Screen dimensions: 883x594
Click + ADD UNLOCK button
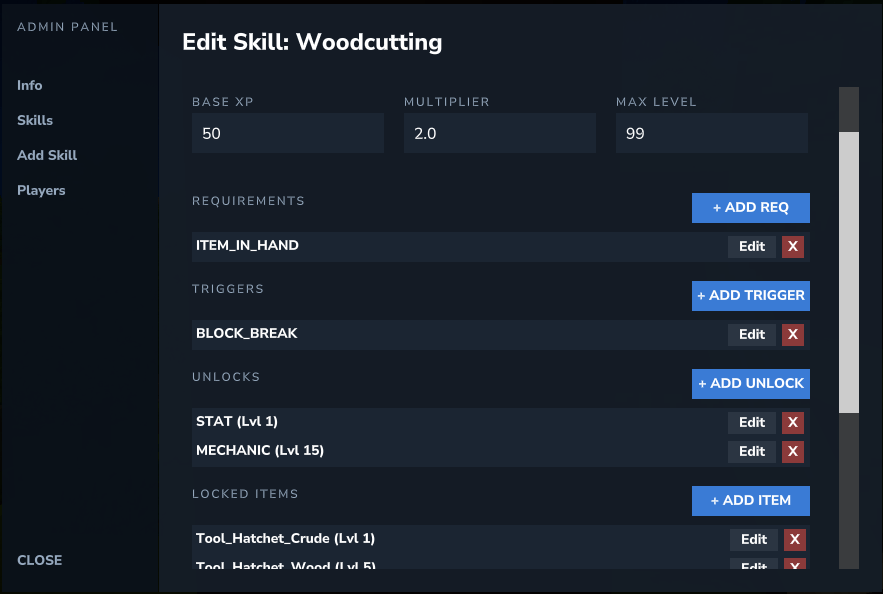point(750,384)
